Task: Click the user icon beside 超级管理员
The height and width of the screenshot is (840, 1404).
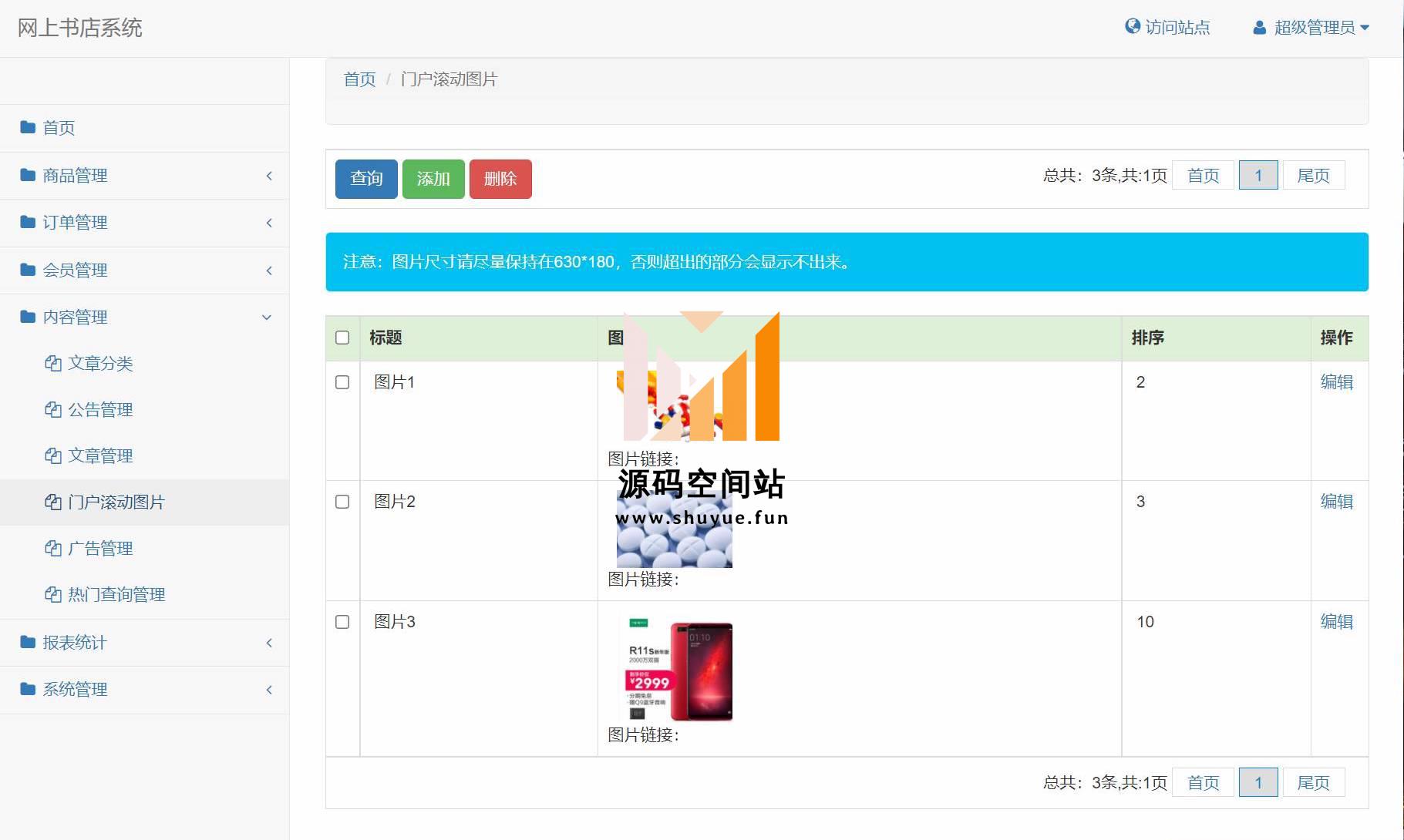Action: 1260,28
